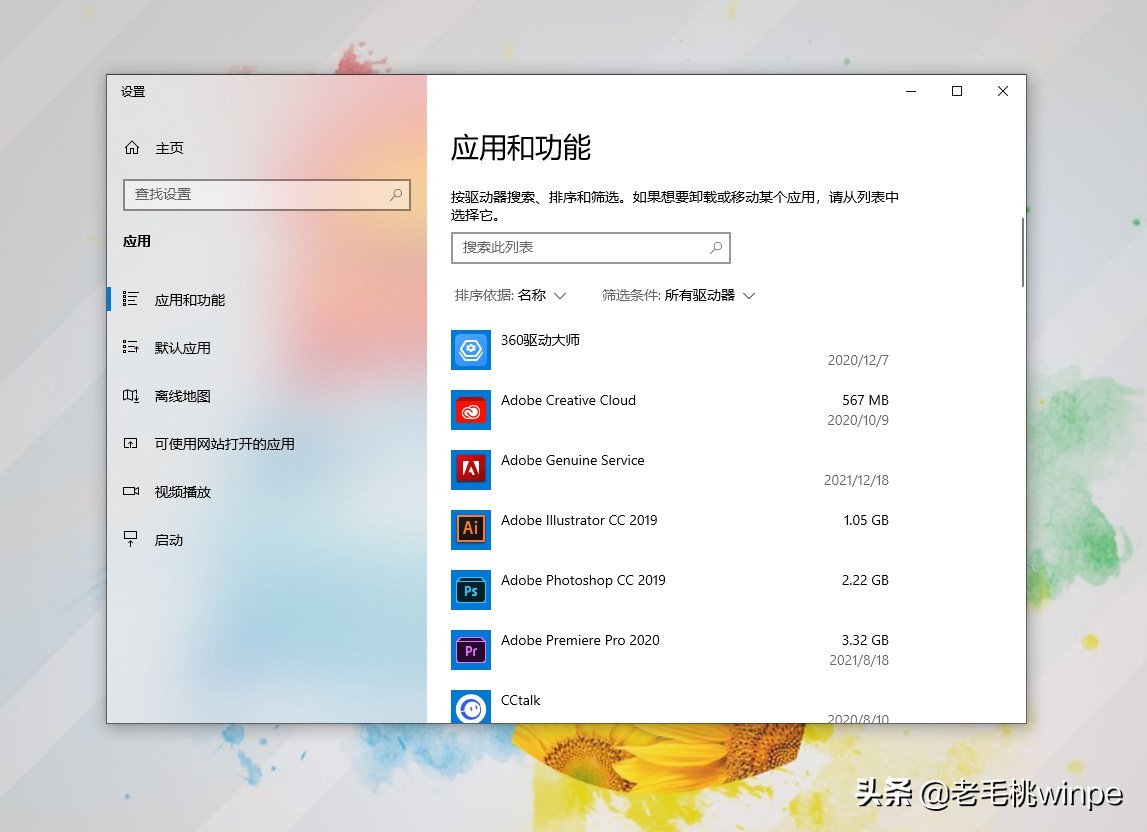
Task: Click the 360驱动大师 app icon
Action: (470, 350)
